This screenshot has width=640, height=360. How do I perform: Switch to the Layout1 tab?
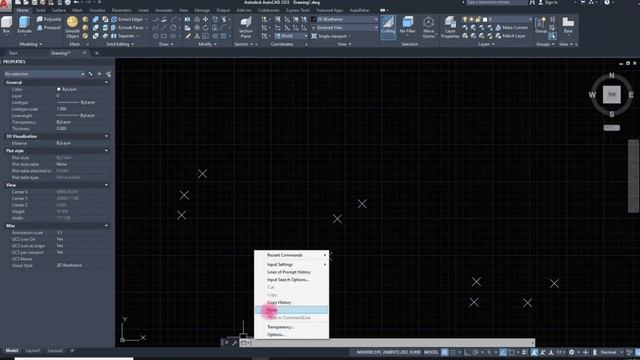[x=33, y=351]
